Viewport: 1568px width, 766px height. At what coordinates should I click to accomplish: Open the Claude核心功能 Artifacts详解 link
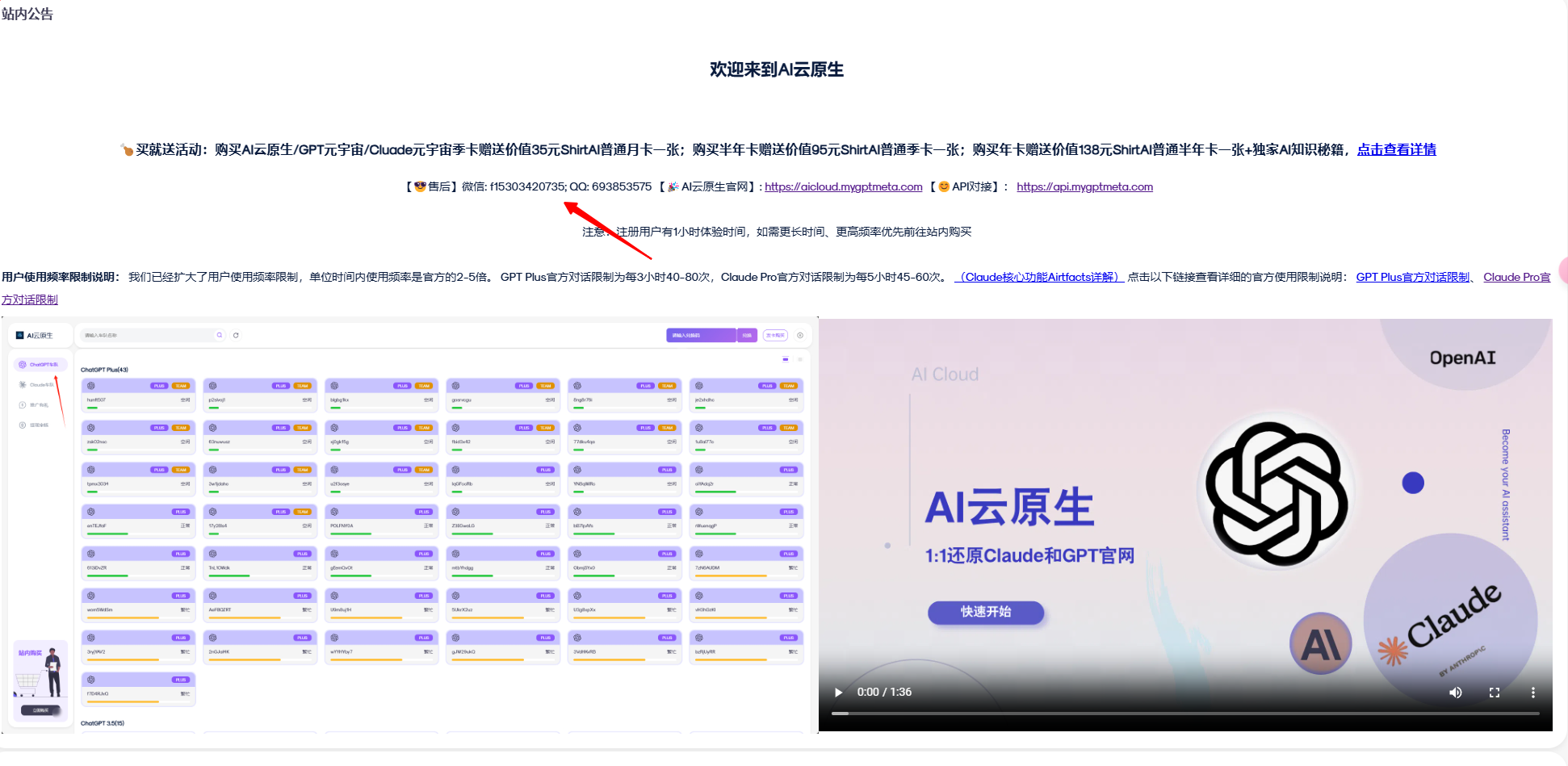click(1039, 277)
